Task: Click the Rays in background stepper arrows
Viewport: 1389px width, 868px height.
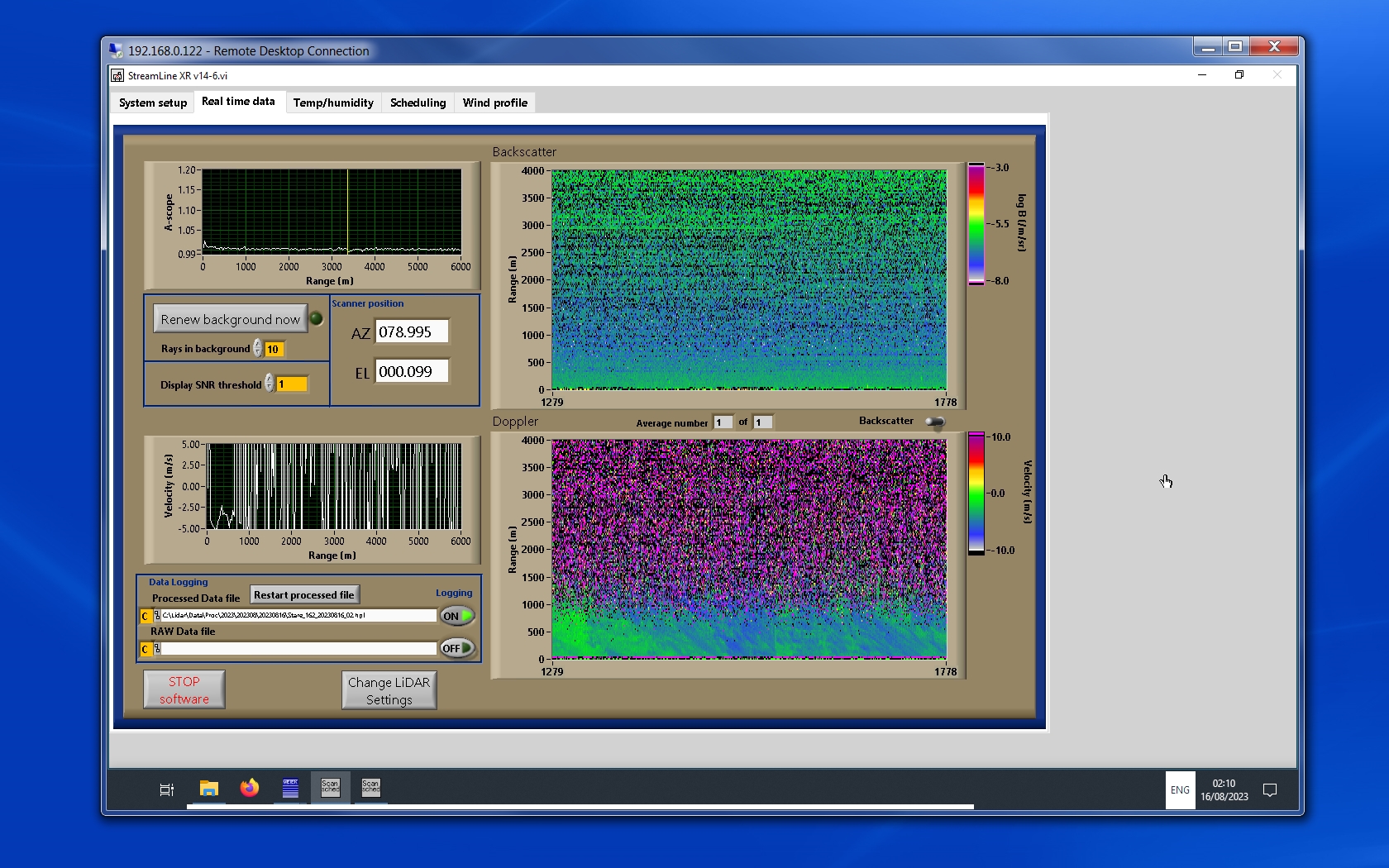Action: tap(258, 349)
